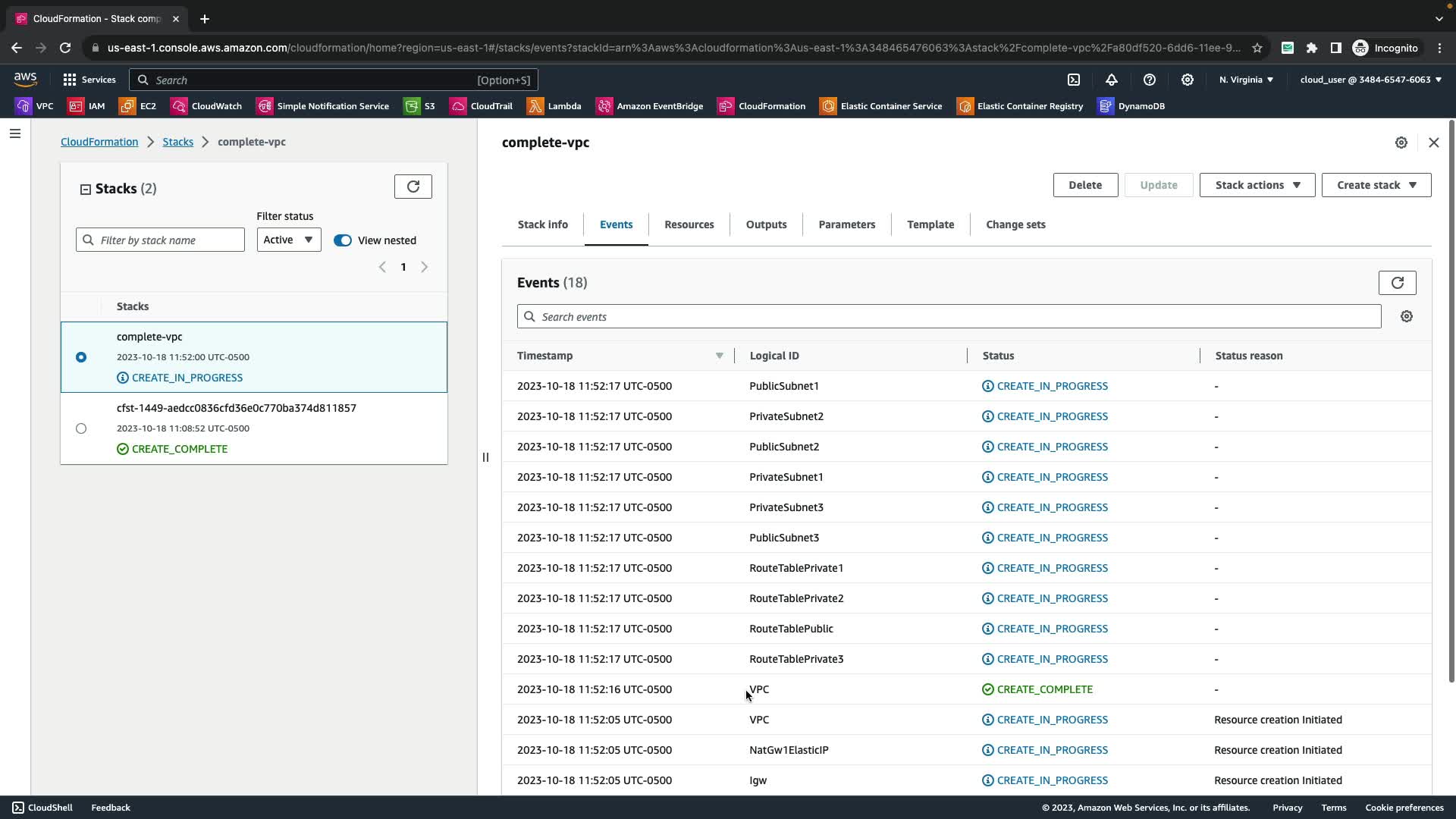Open the left hamburger navigation menu
Viewport: 1456px width, 819px height.
pos(15,133)
